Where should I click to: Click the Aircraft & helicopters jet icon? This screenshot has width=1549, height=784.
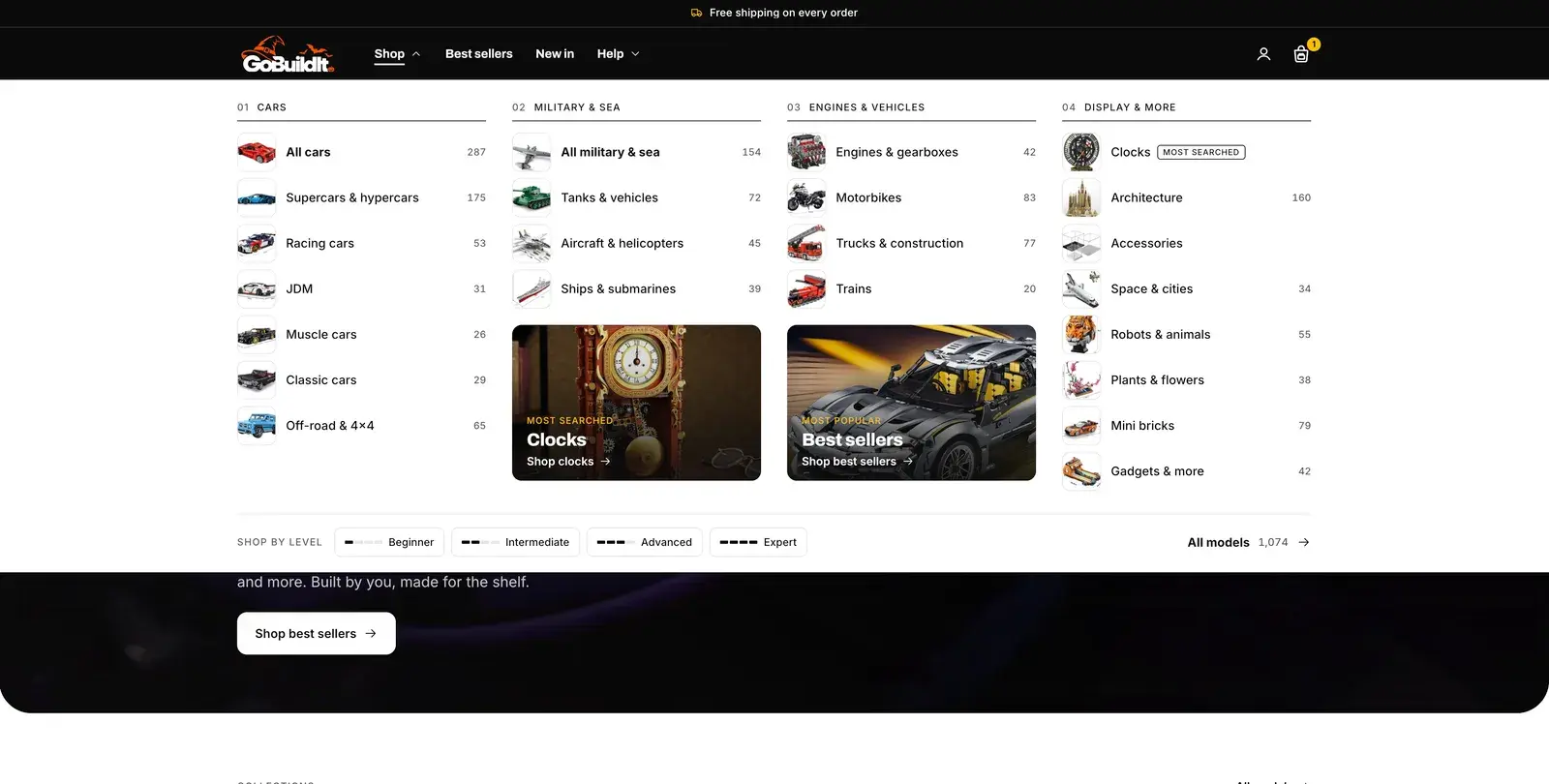click(532, 243)
